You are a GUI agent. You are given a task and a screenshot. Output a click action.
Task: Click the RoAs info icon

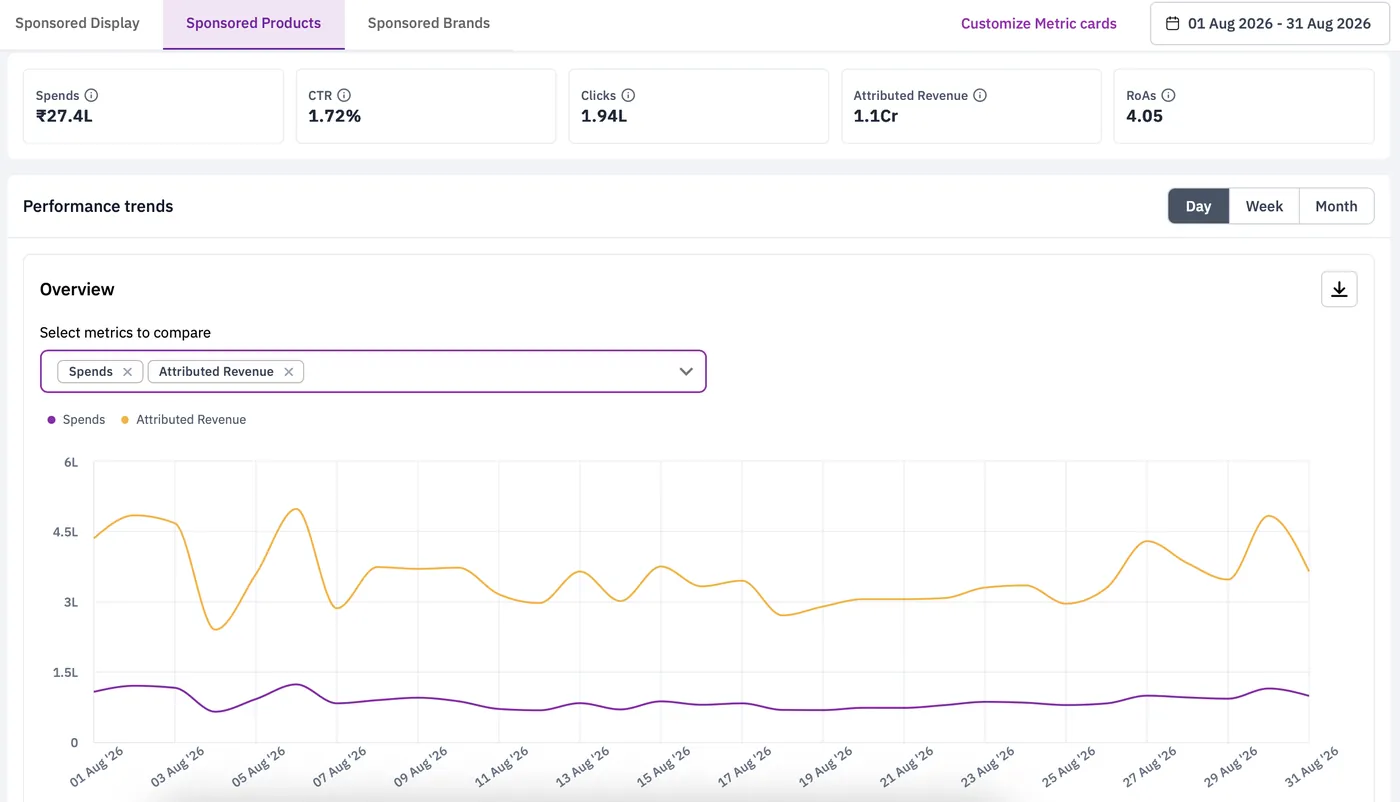[1168, 95]
